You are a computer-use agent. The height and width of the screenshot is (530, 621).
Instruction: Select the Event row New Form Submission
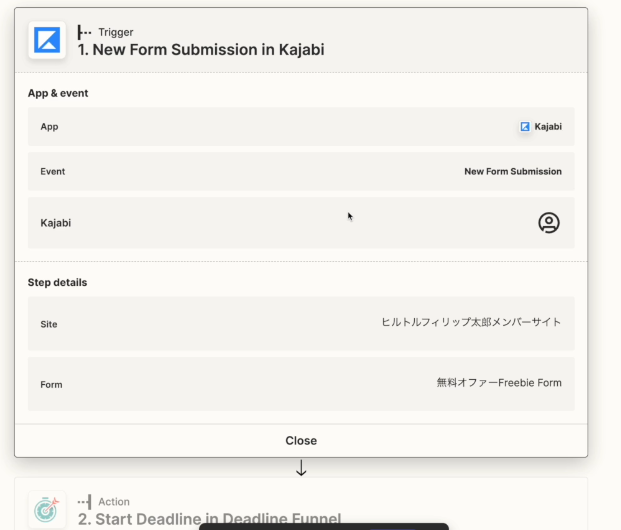click(x=301, y=172)
